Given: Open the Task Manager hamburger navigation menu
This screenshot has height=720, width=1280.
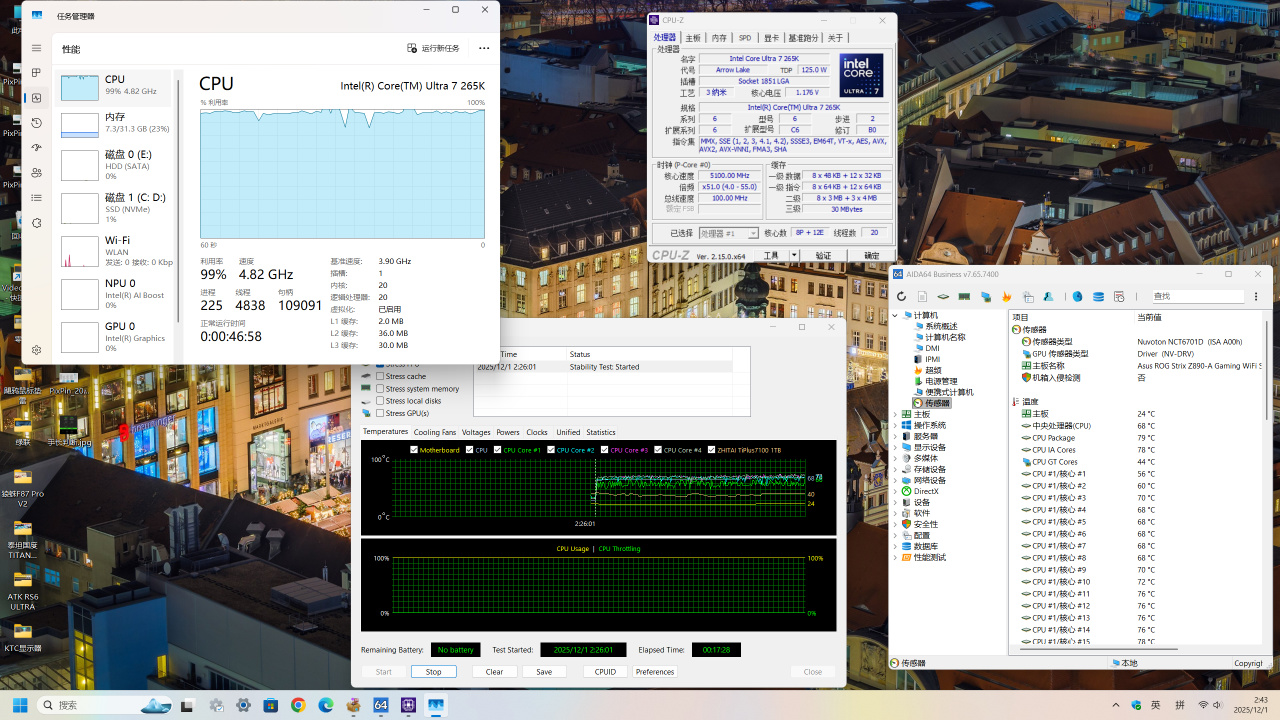Looking at the screenshot, I should 36,48.
